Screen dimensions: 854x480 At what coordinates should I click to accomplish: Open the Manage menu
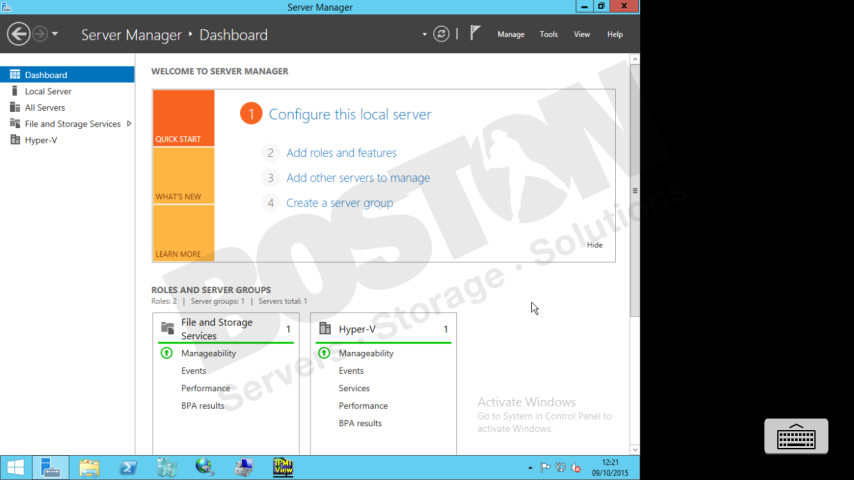click(510, 34)
